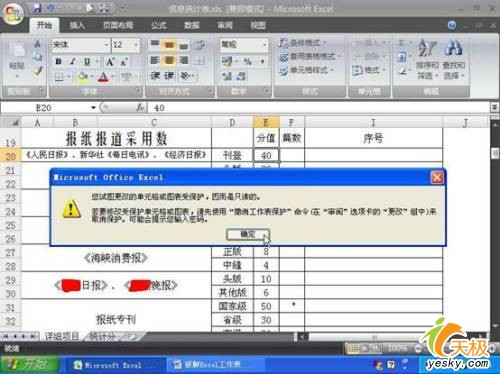Image resolution: width=500 pixels, height=374 pixels.
Task: Switch to the 数据 ribbon tab
Action: tap(192, 25)
